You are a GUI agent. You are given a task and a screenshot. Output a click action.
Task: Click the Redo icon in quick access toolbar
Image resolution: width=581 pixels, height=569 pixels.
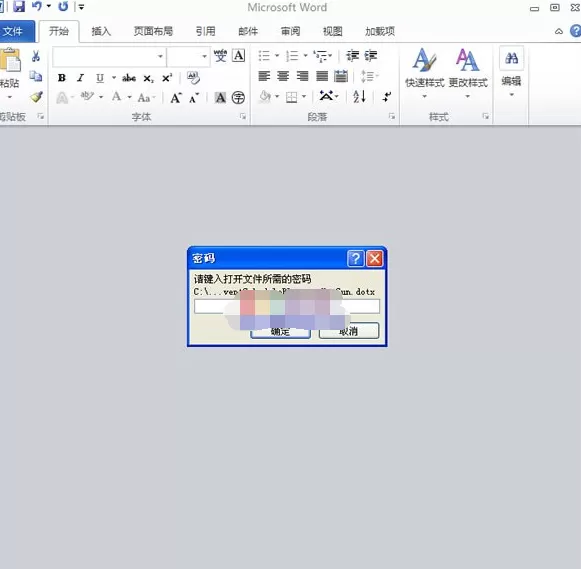(x=63, y=6)
